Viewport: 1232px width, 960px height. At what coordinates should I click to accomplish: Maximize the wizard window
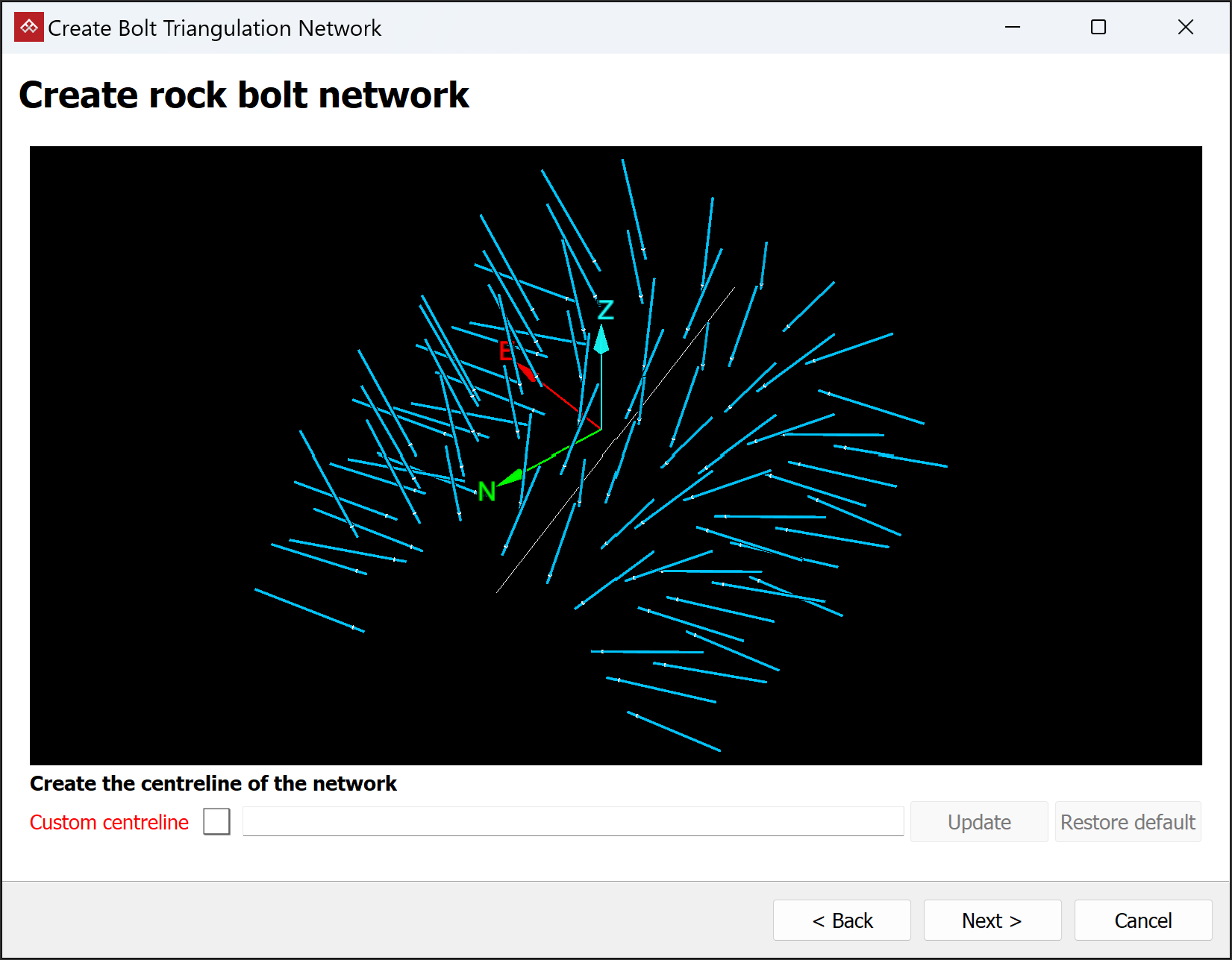pyautogui.click(x=1098, y=28)
